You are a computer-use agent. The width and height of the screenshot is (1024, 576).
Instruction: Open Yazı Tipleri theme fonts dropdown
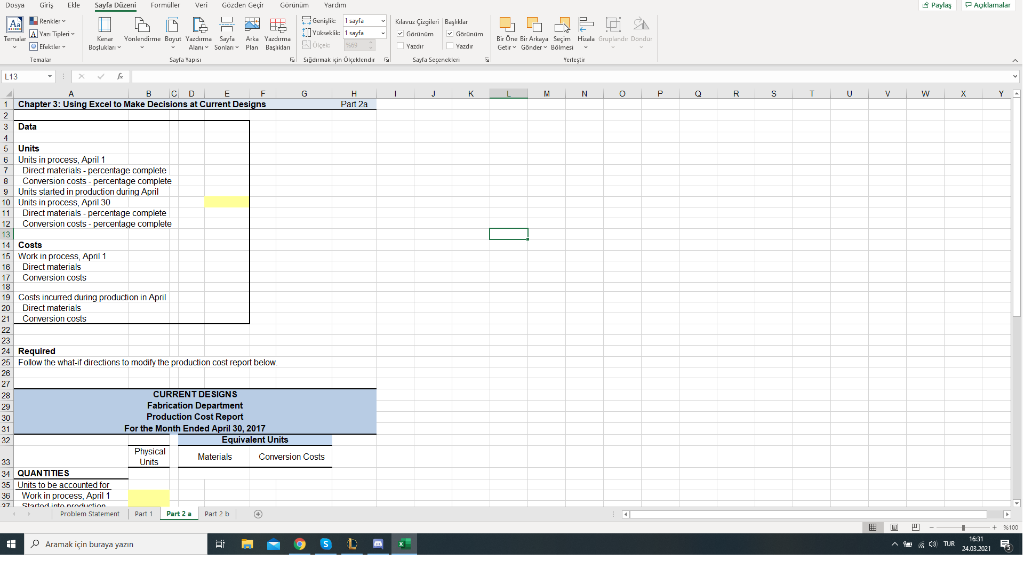click(x=52, y=33)
